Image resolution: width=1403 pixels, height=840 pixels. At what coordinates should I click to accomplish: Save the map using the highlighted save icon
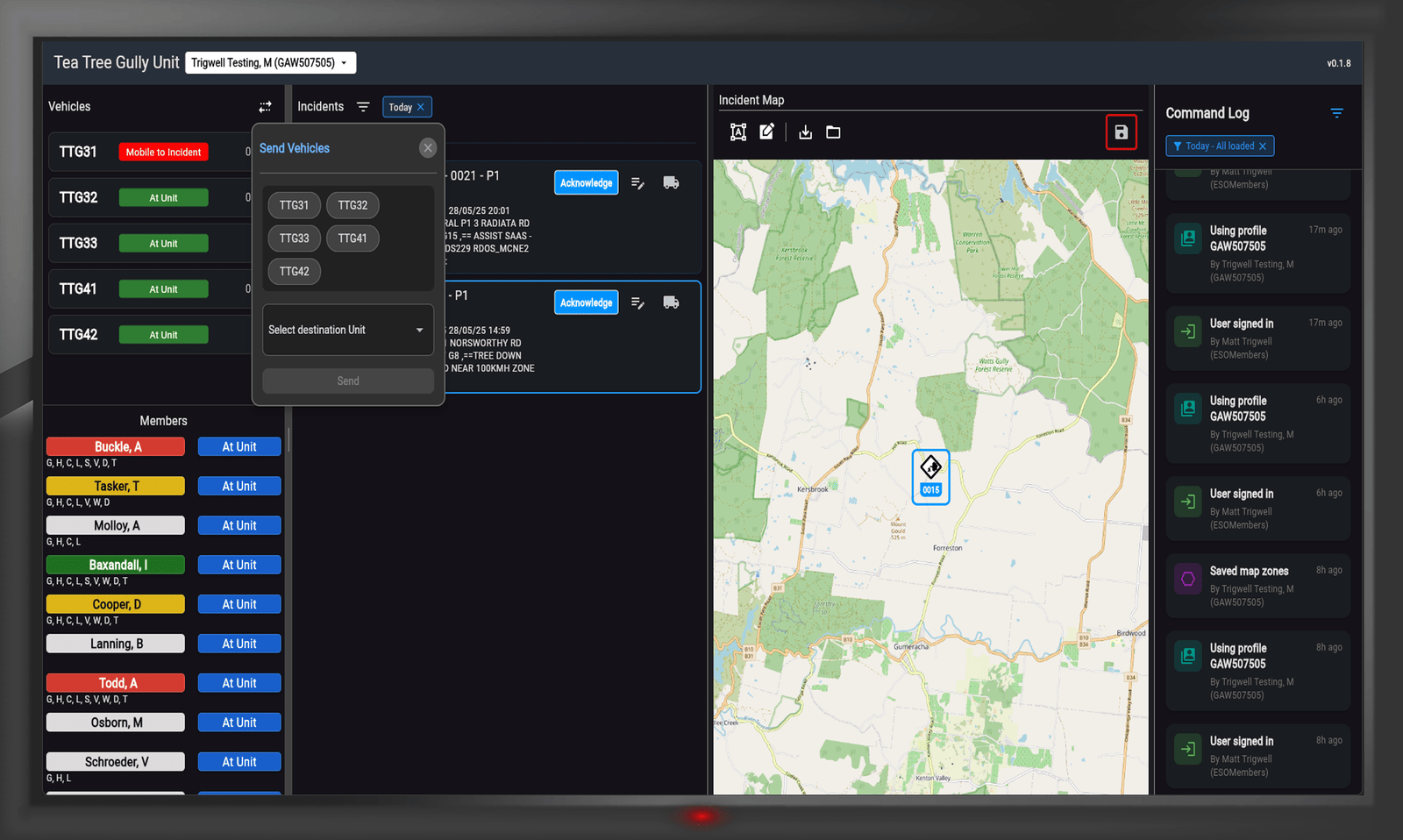[x=1122, y=132]
